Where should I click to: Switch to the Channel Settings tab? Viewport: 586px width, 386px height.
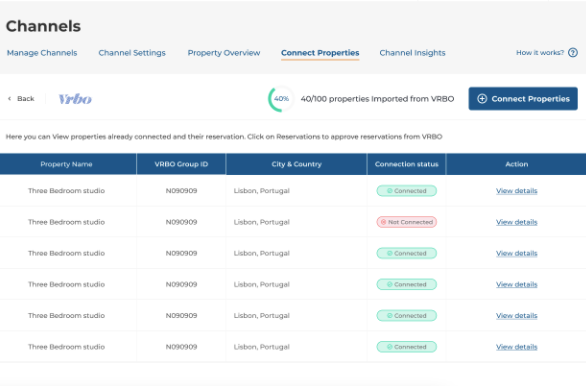point(132,53)
